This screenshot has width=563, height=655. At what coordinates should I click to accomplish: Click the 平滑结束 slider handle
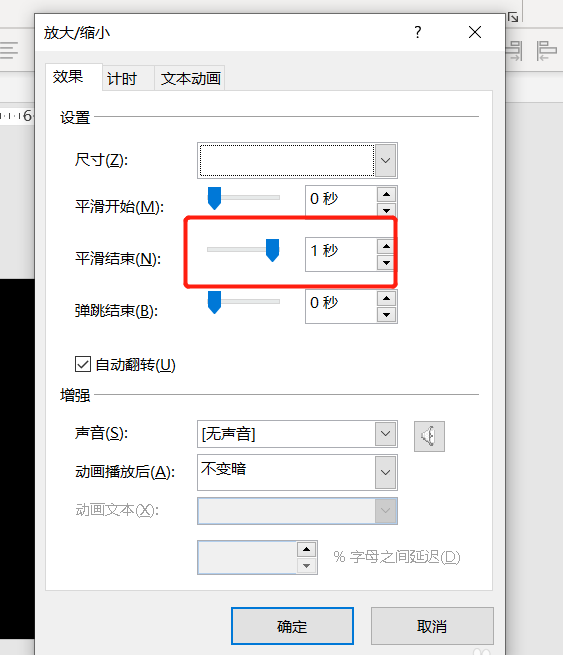[273, 250]
